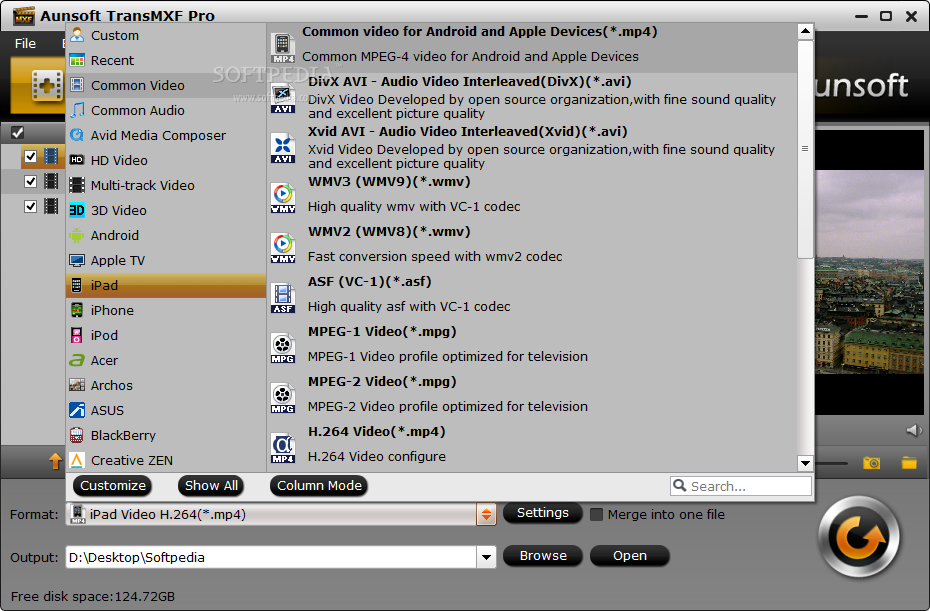Start conversion with the round orange arrow button
The height and width of the screenshot is (611, 930).
(x=859, y=537)
